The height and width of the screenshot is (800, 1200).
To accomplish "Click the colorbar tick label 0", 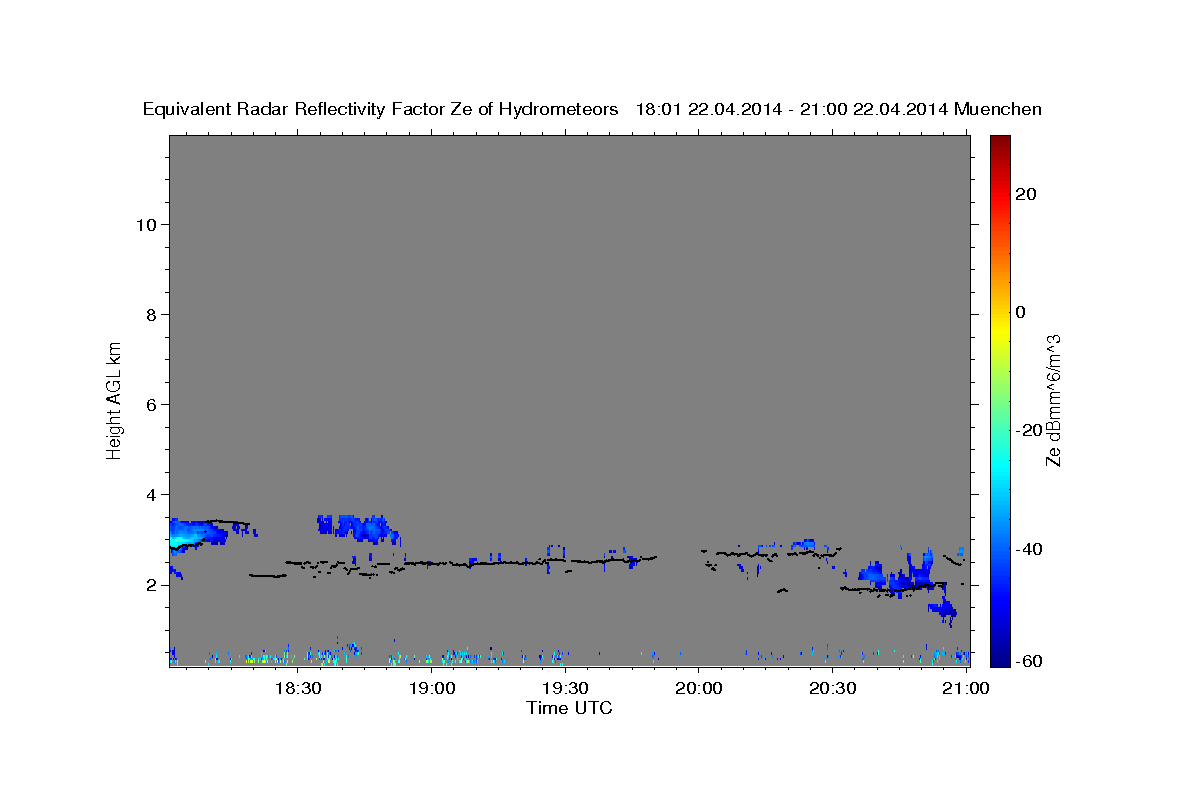I will (1021, 312).
